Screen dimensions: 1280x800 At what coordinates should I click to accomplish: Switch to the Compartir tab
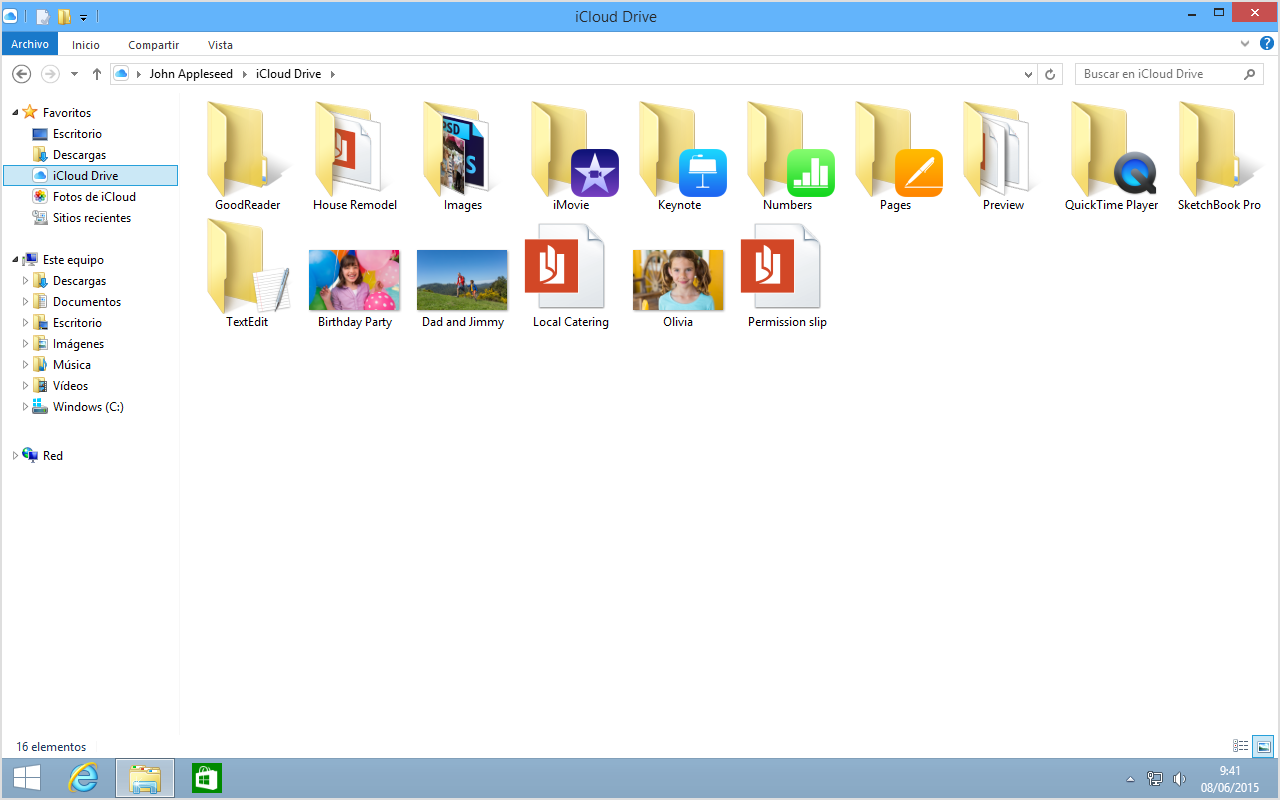(154, 44)
